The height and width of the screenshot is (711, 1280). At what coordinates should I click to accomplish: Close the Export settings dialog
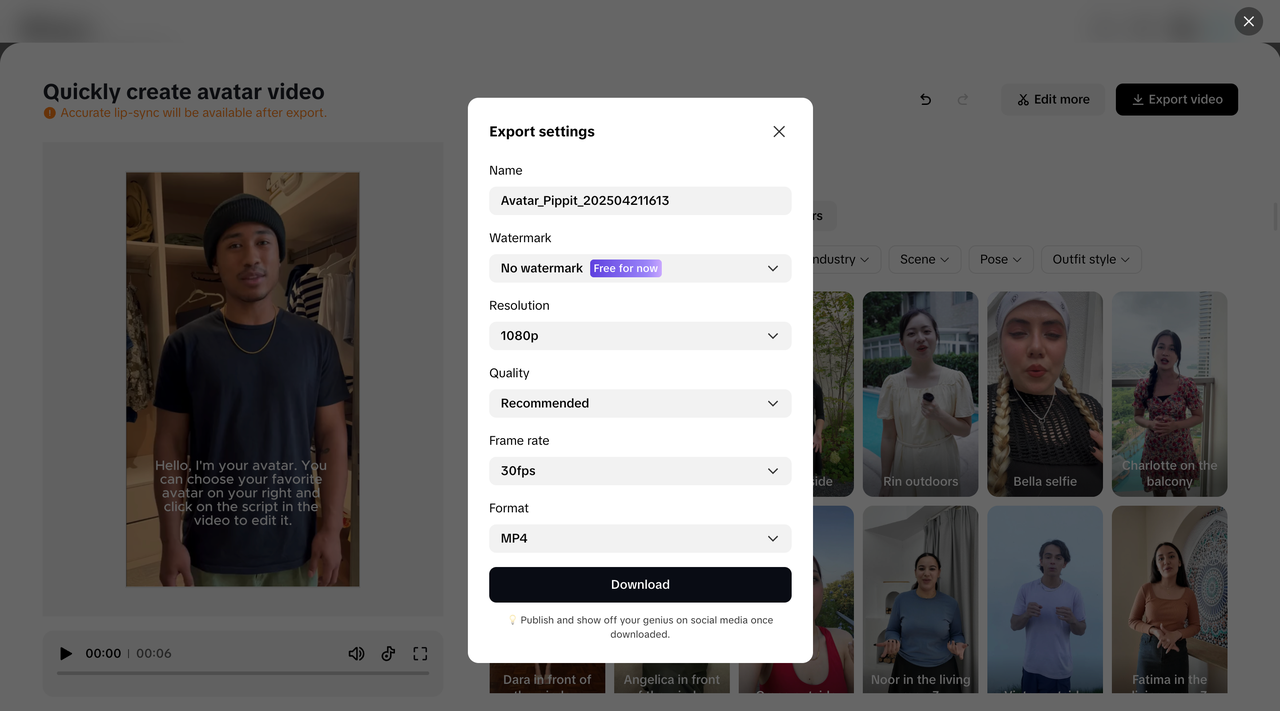(779, 131)
